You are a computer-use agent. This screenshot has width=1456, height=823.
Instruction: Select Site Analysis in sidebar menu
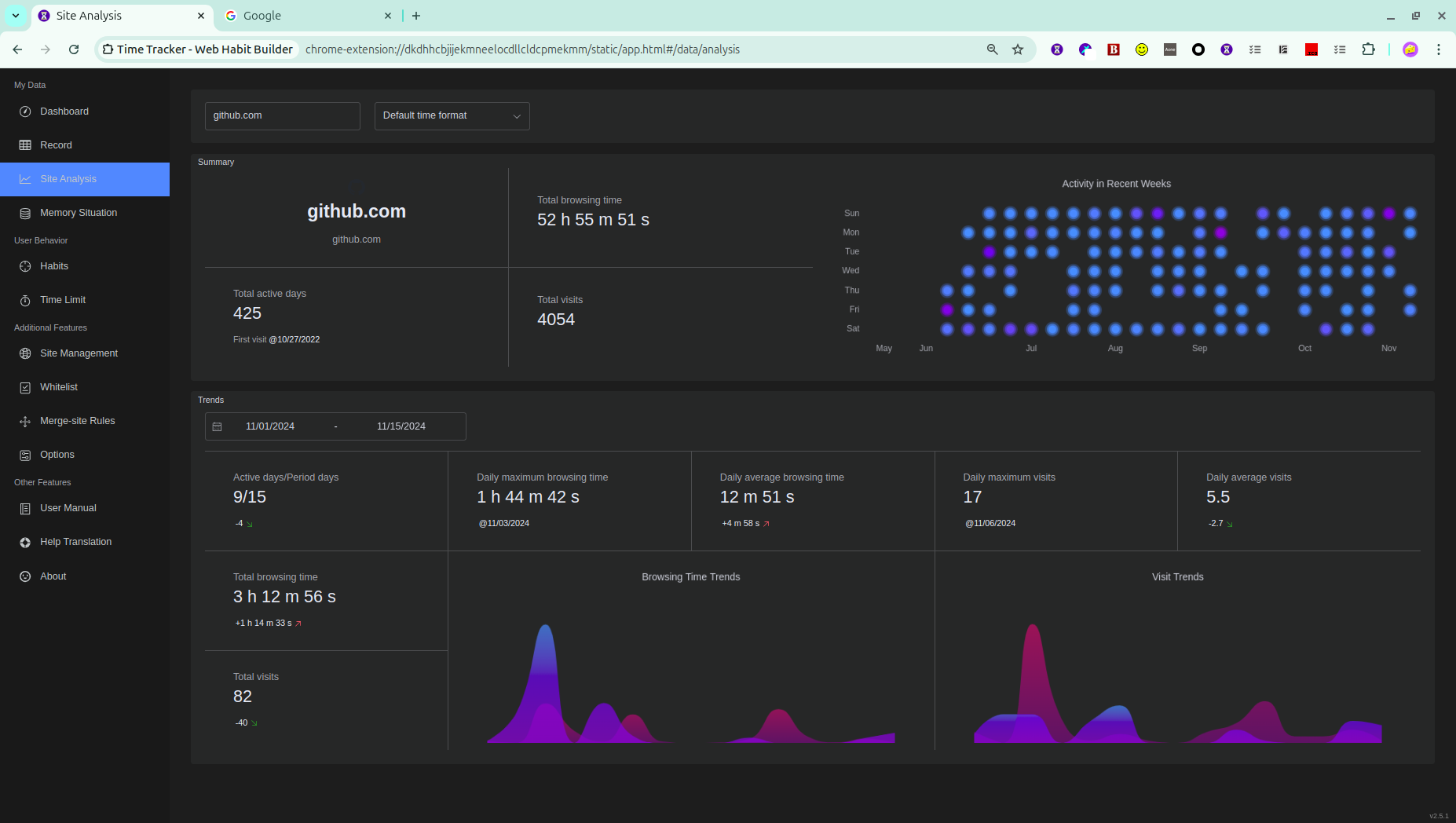(85, 179)
